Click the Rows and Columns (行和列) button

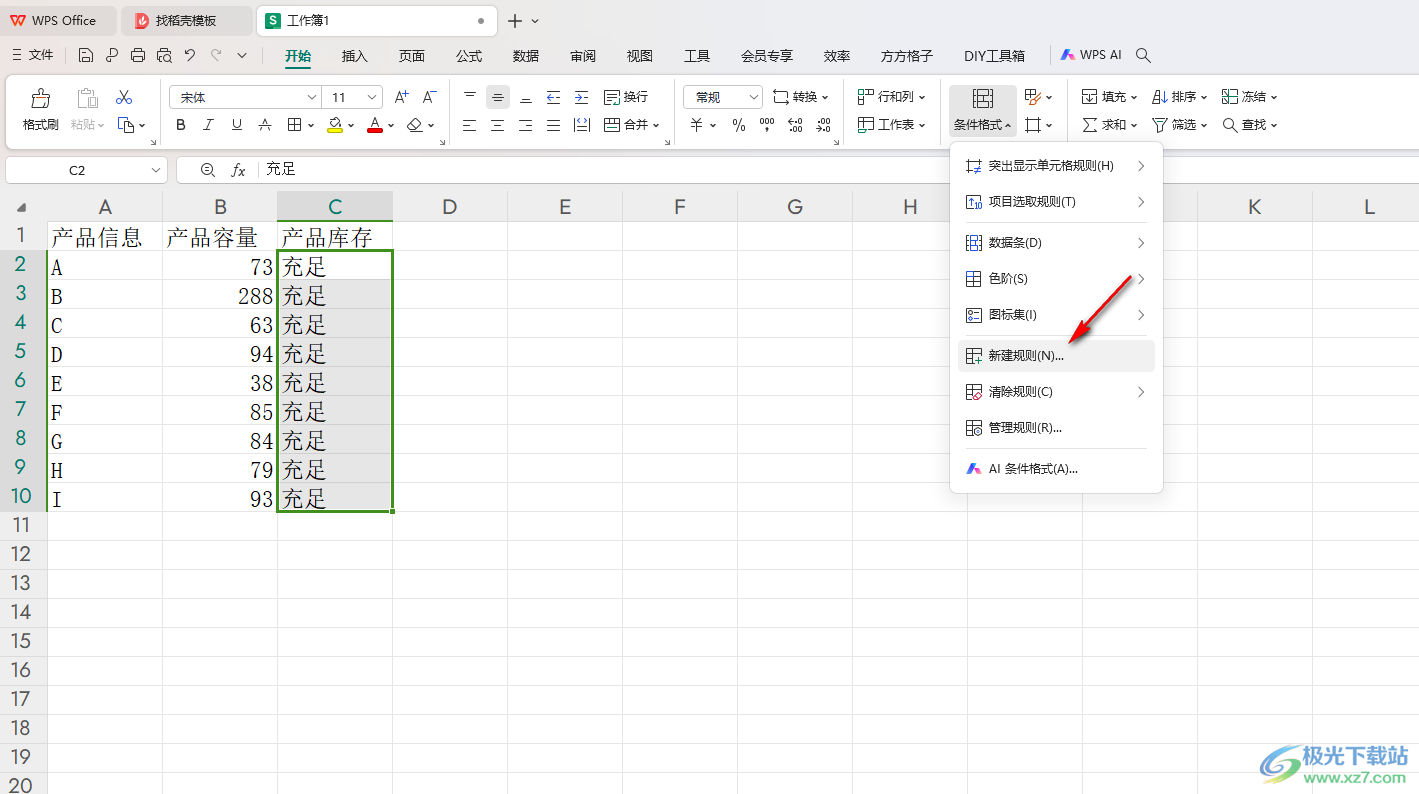tap(892, 97)
